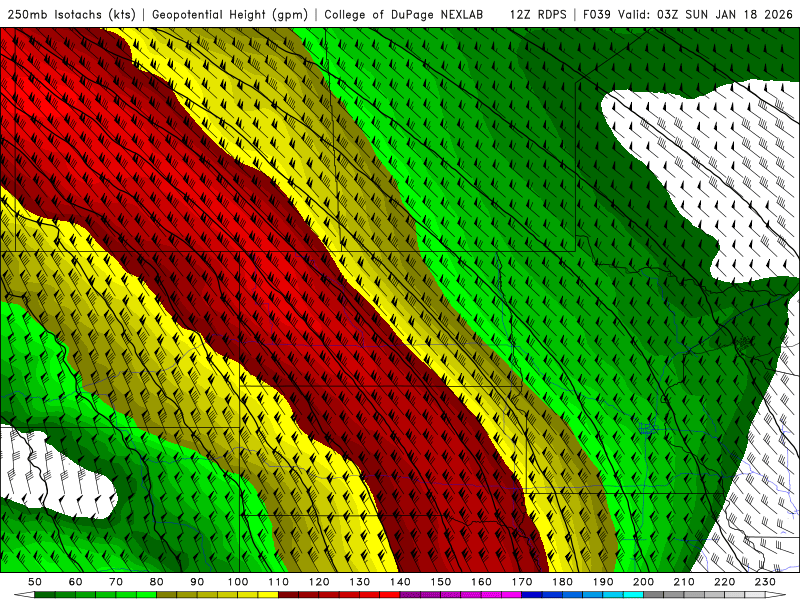The image size is (800, 600).
Task: Click the '12Z RDPS' model run label
Action: tap(538, 15)
